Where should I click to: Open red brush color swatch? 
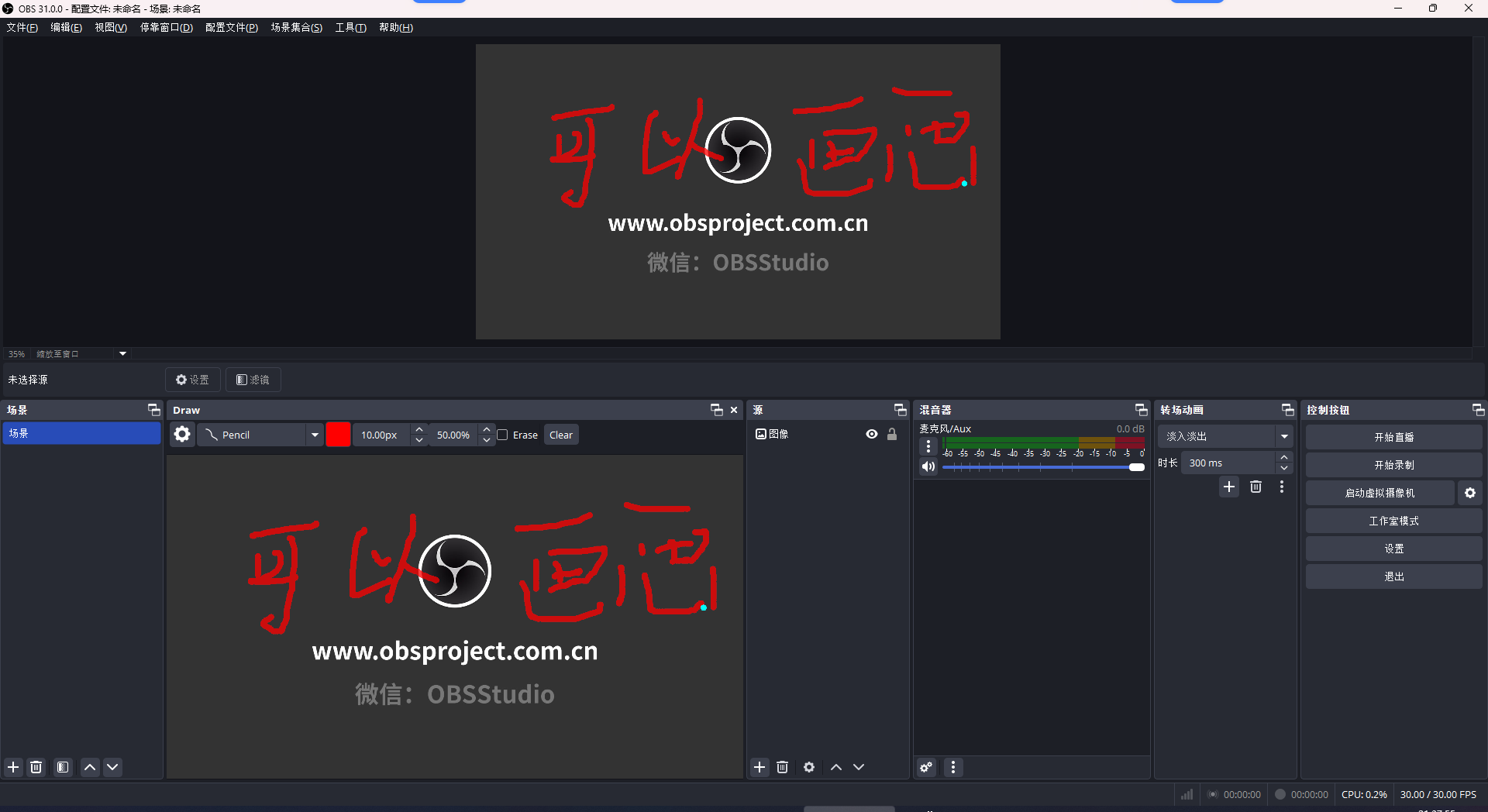(338, 435)
